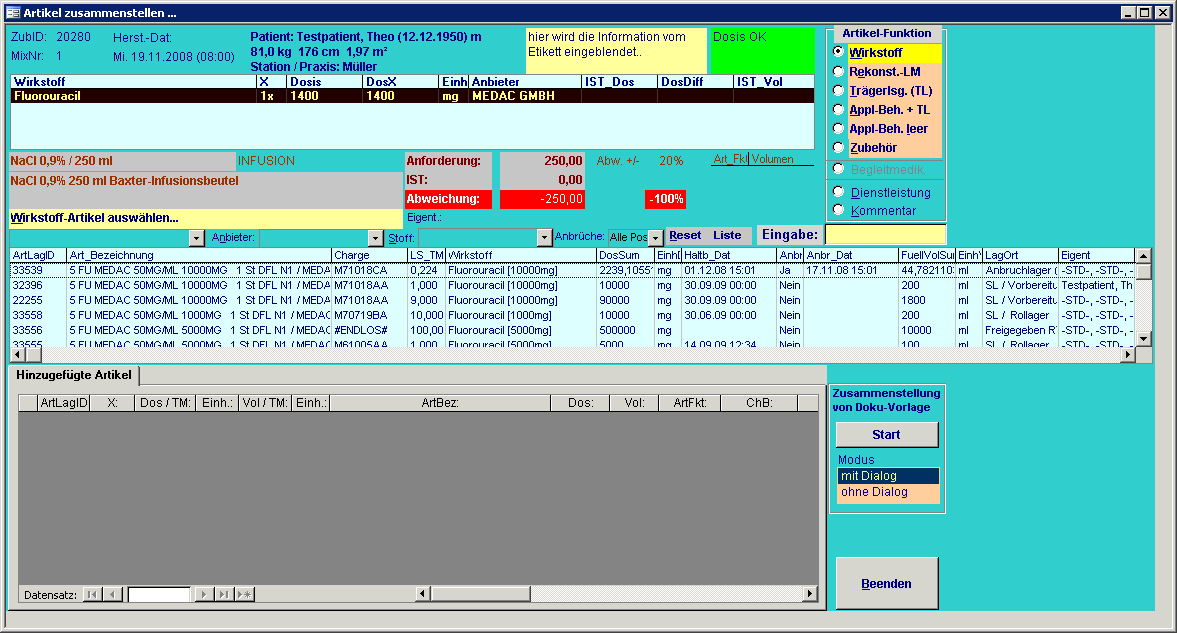Select the Zubehör radio button
Image resolution: width=1177 pixels, height=633 pixels.
(x=838, y=147)
